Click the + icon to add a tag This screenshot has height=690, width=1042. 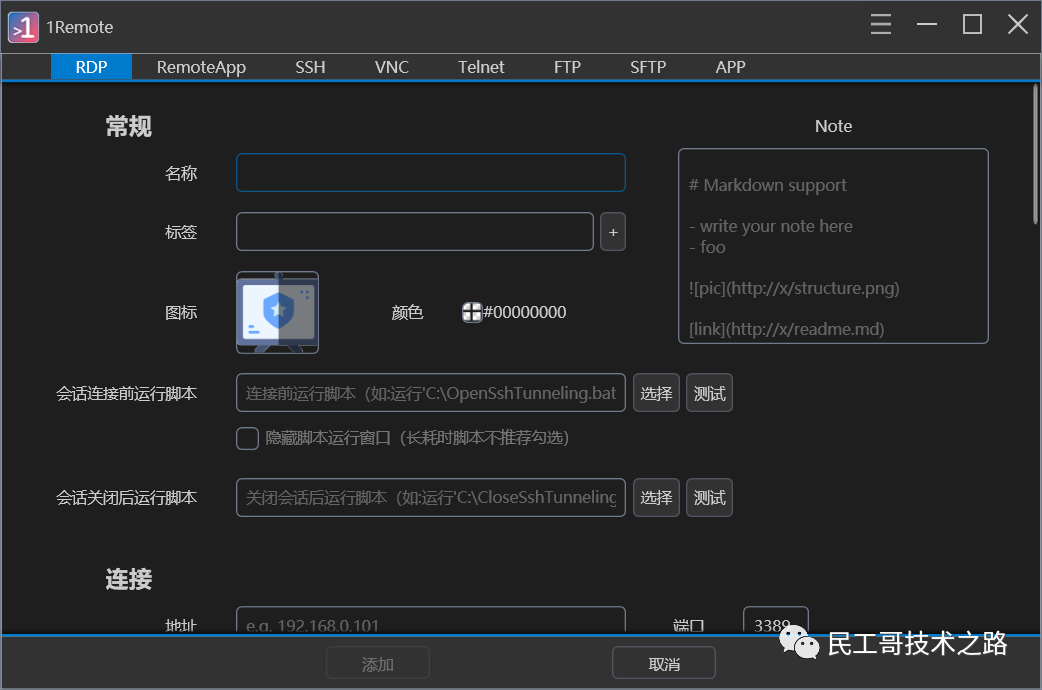[613, 231]
